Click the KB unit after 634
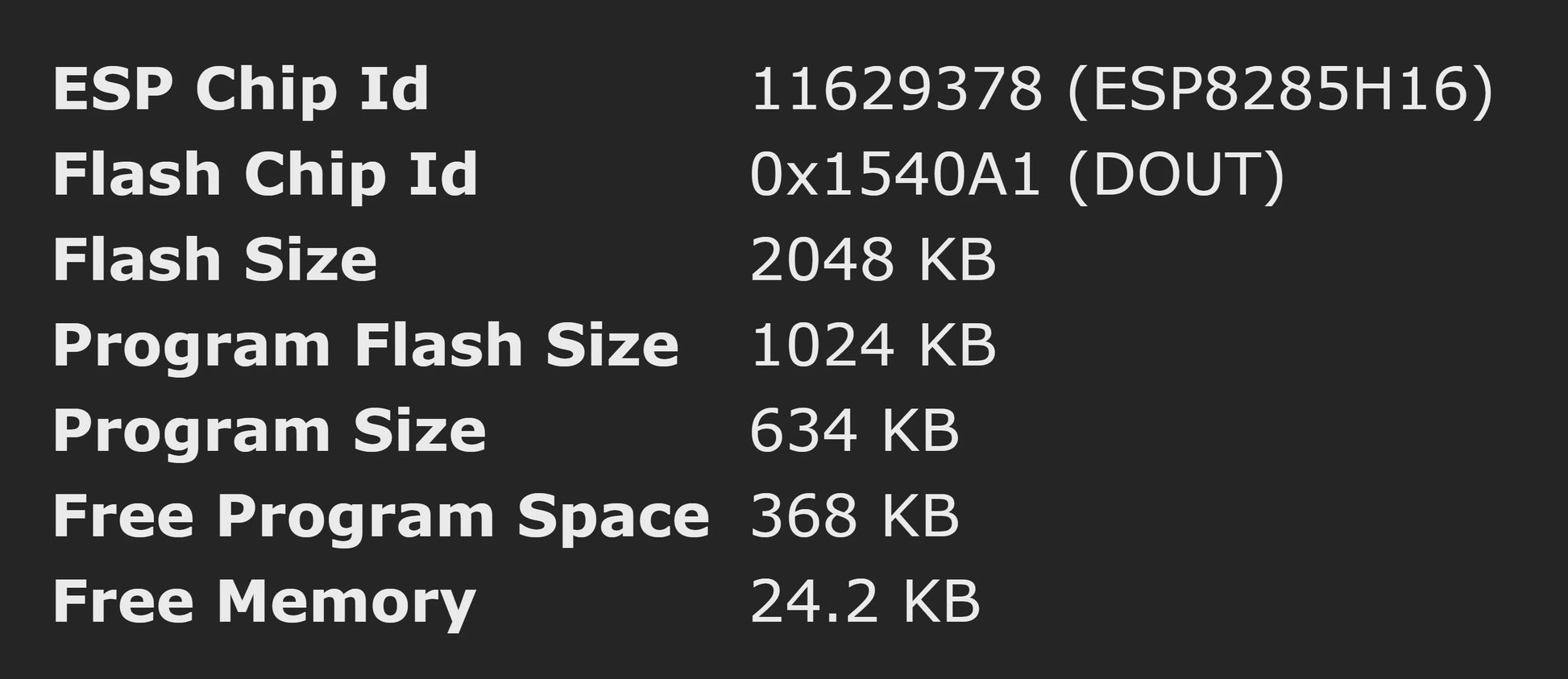Screen dimensions: 1568x679 pos(919,430)
